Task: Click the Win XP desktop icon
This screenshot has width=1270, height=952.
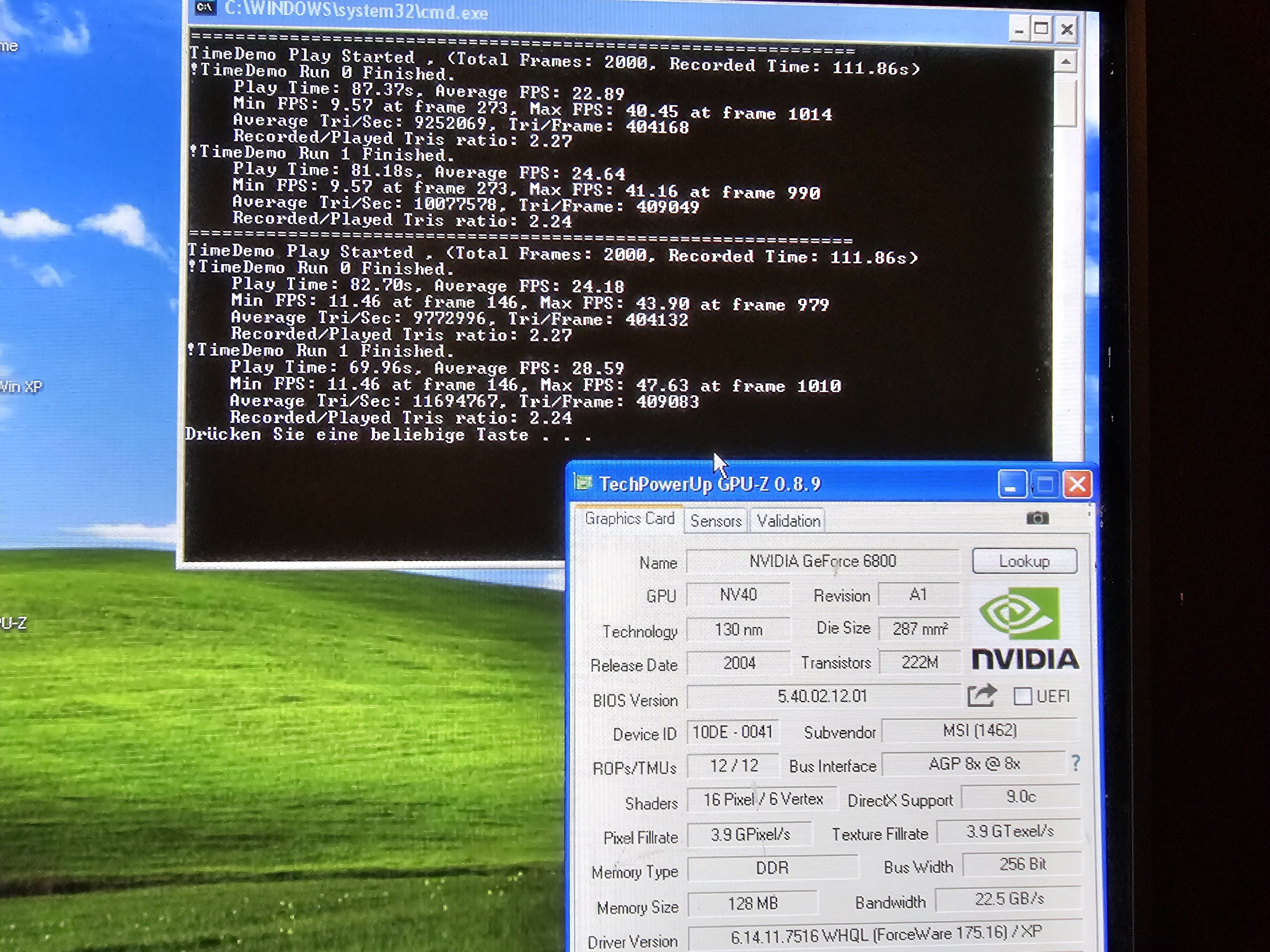Action: point(20,386)
